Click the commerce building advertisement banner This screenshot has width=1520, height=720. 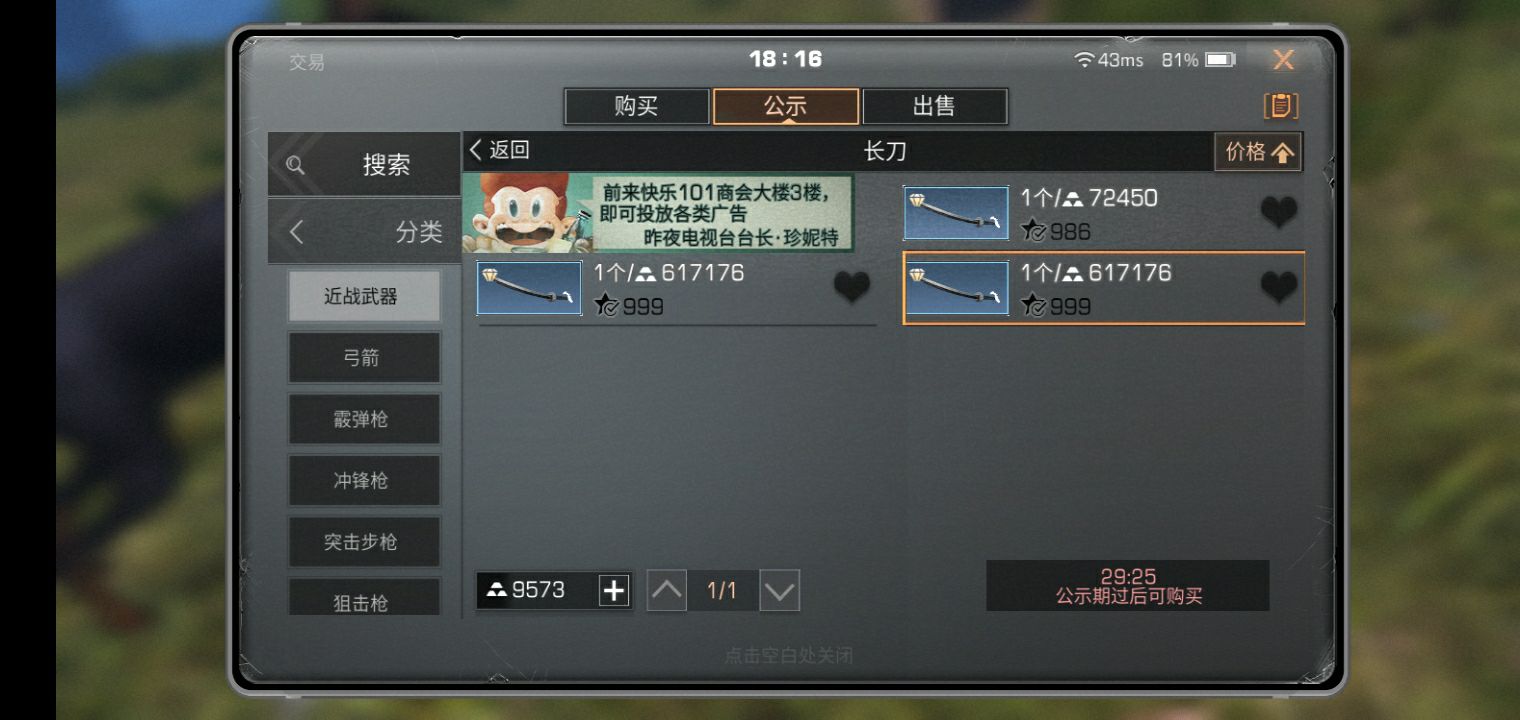pyautogui.click(x=658, y=213)
